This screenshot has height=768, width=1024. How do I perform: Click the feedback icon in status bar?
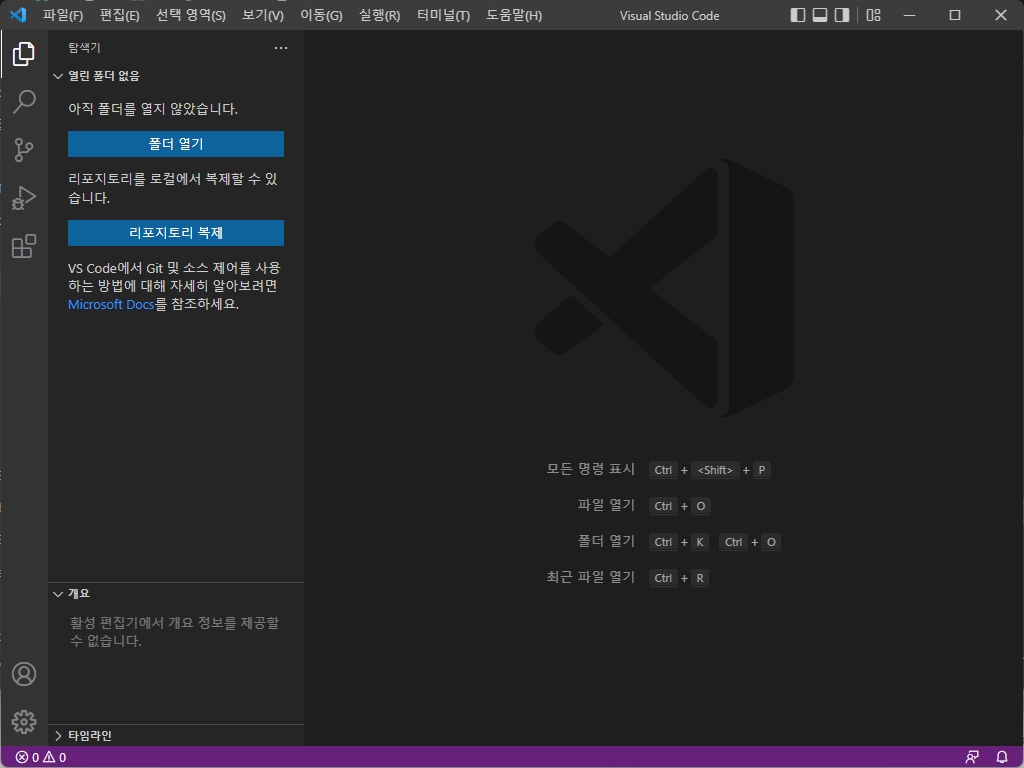972,758
